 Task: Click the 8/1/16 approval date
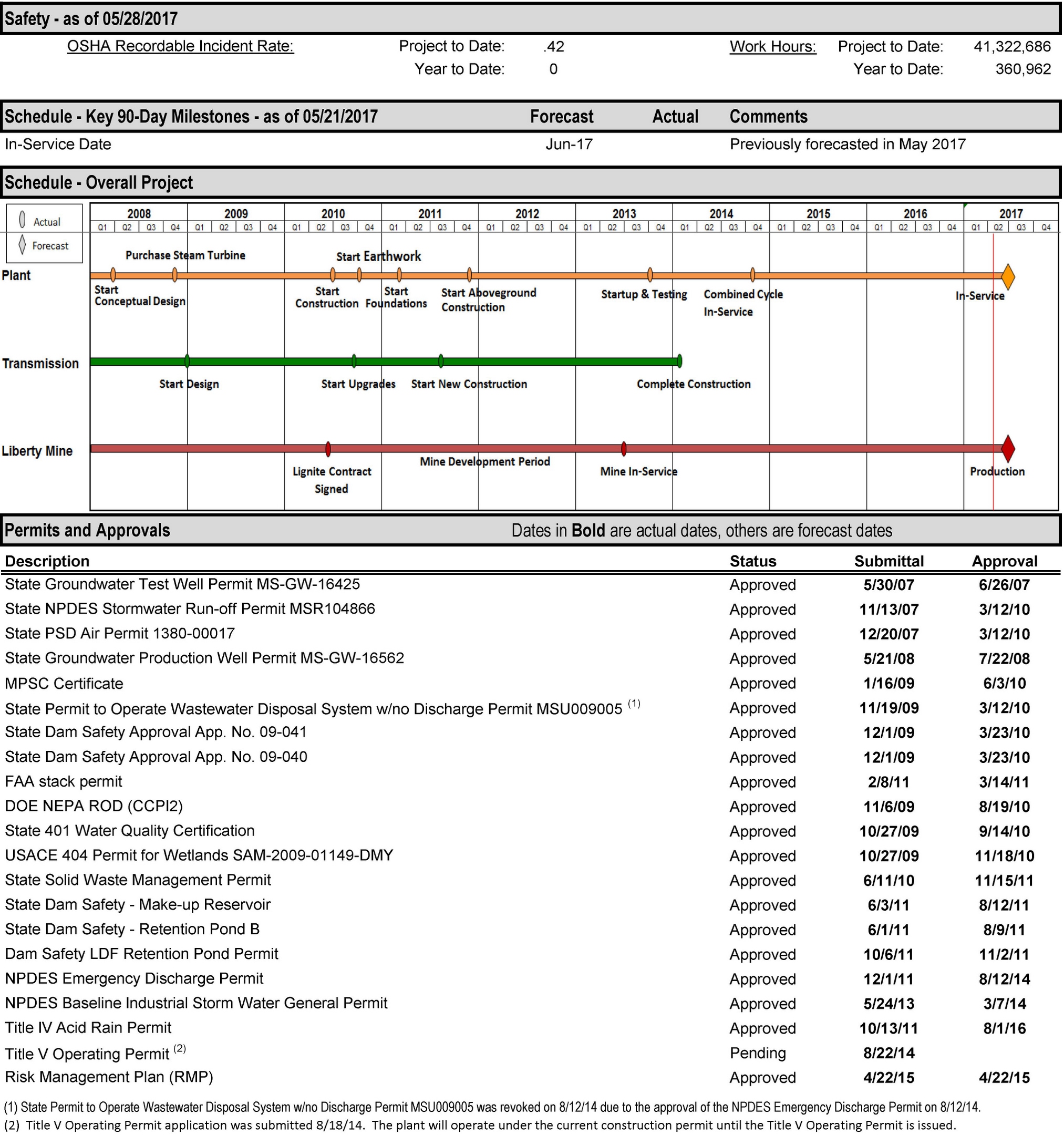1004,1028
